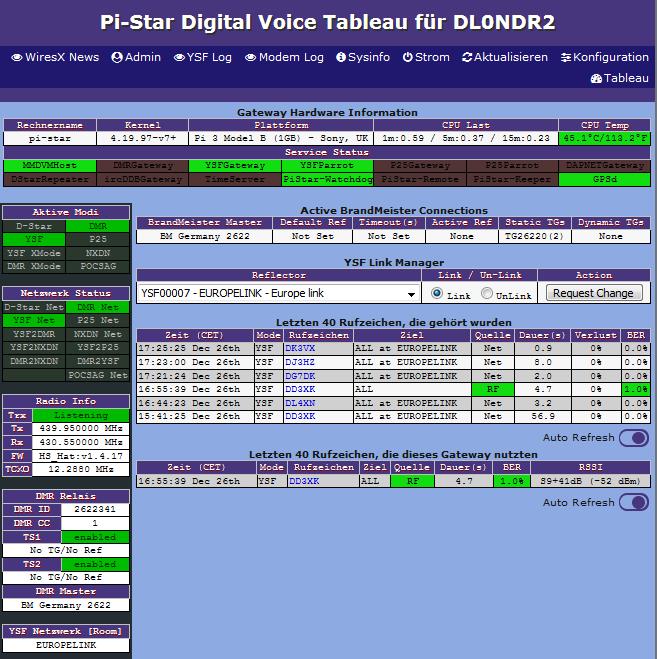Click the DMR ID value 2622341

(95, 509)
